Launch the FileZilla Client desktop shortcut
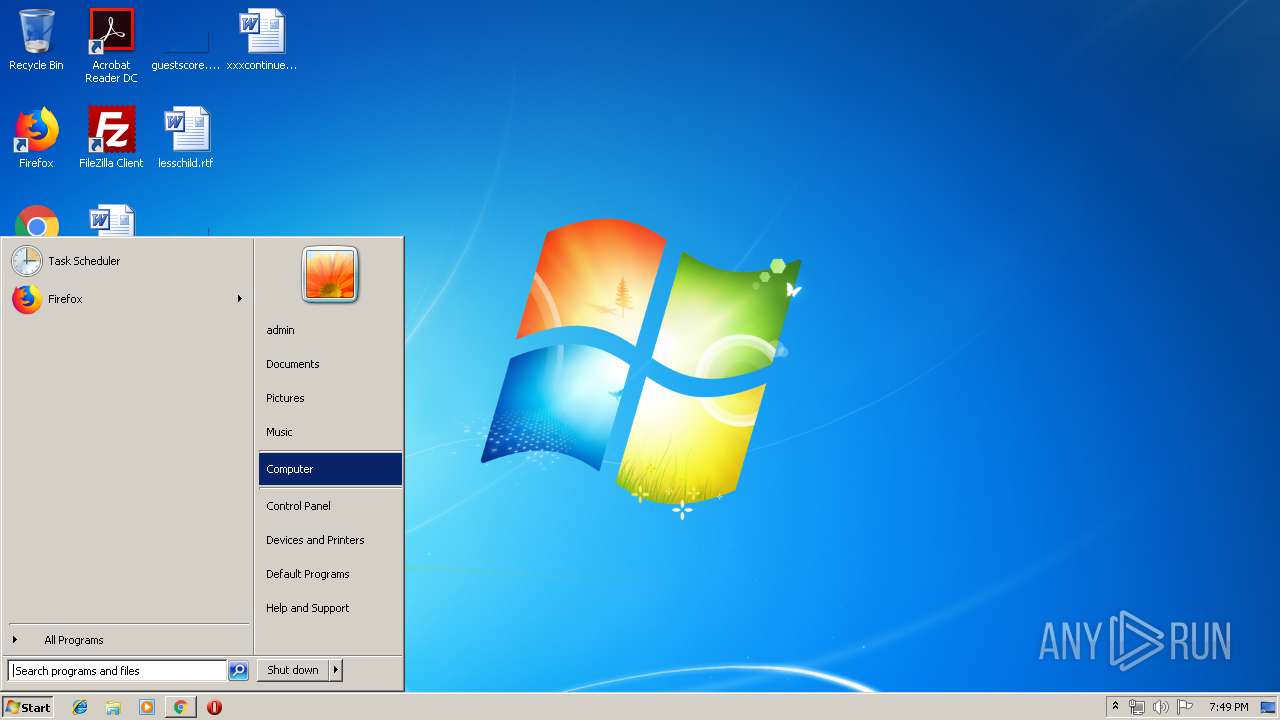The width and height of the screenshot is (1280, 720). coord(111,138)
